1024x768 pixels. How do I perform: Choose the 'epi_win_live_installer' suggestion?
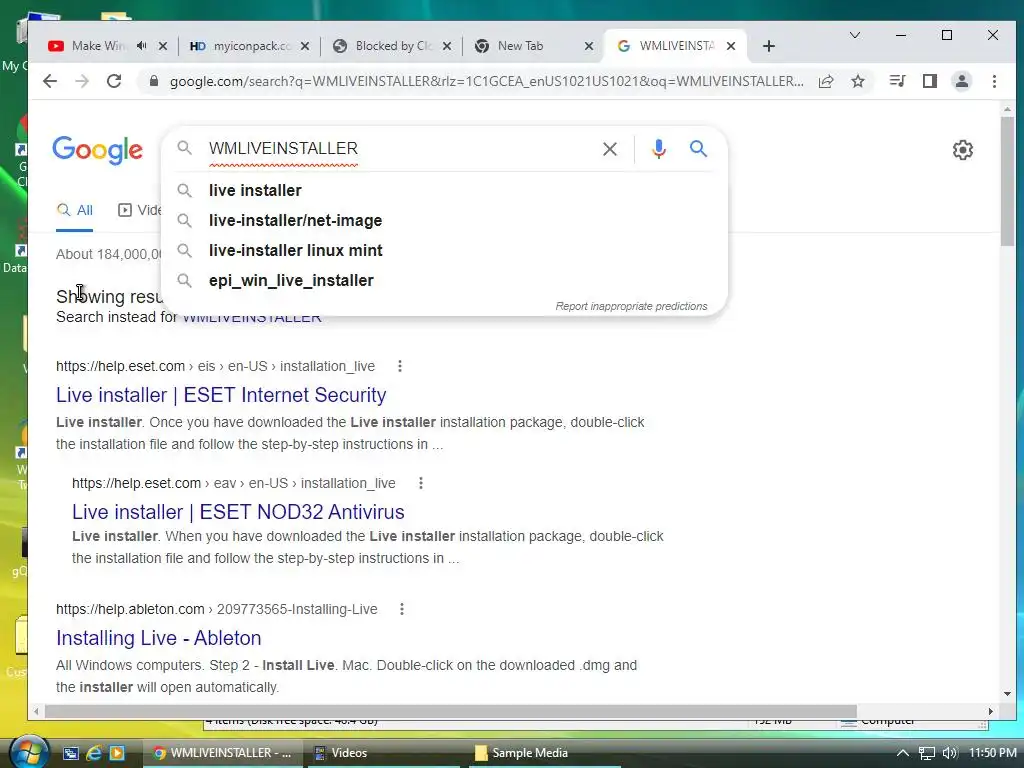pos(444,281)
